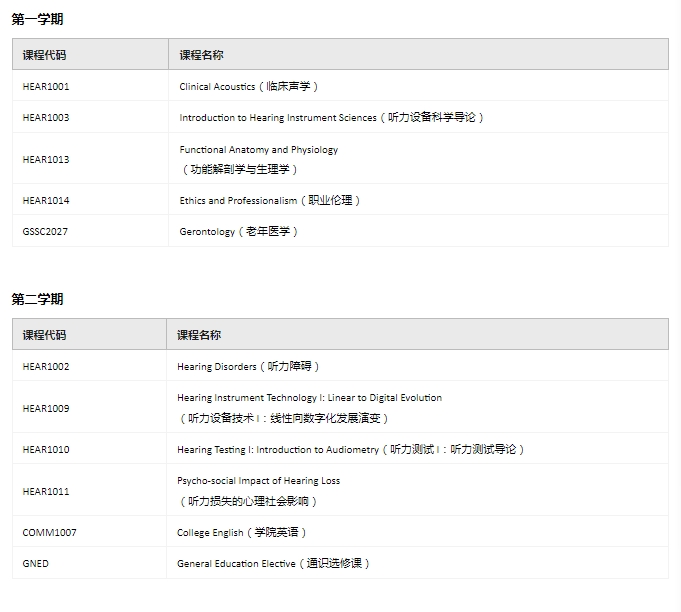This screenshot has width=681, height=612.
Task: Click the 第一学期 heading
Action: pyautogui.click(x=37, y=19)
